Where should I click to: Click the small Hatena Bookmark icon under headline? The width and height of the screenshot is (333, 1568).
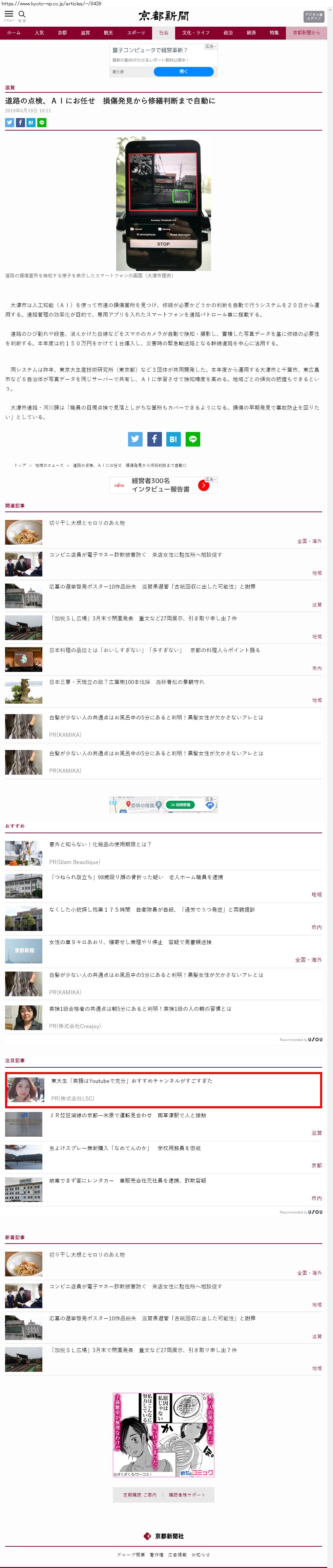pyautogui.click(x=30, y=122)
